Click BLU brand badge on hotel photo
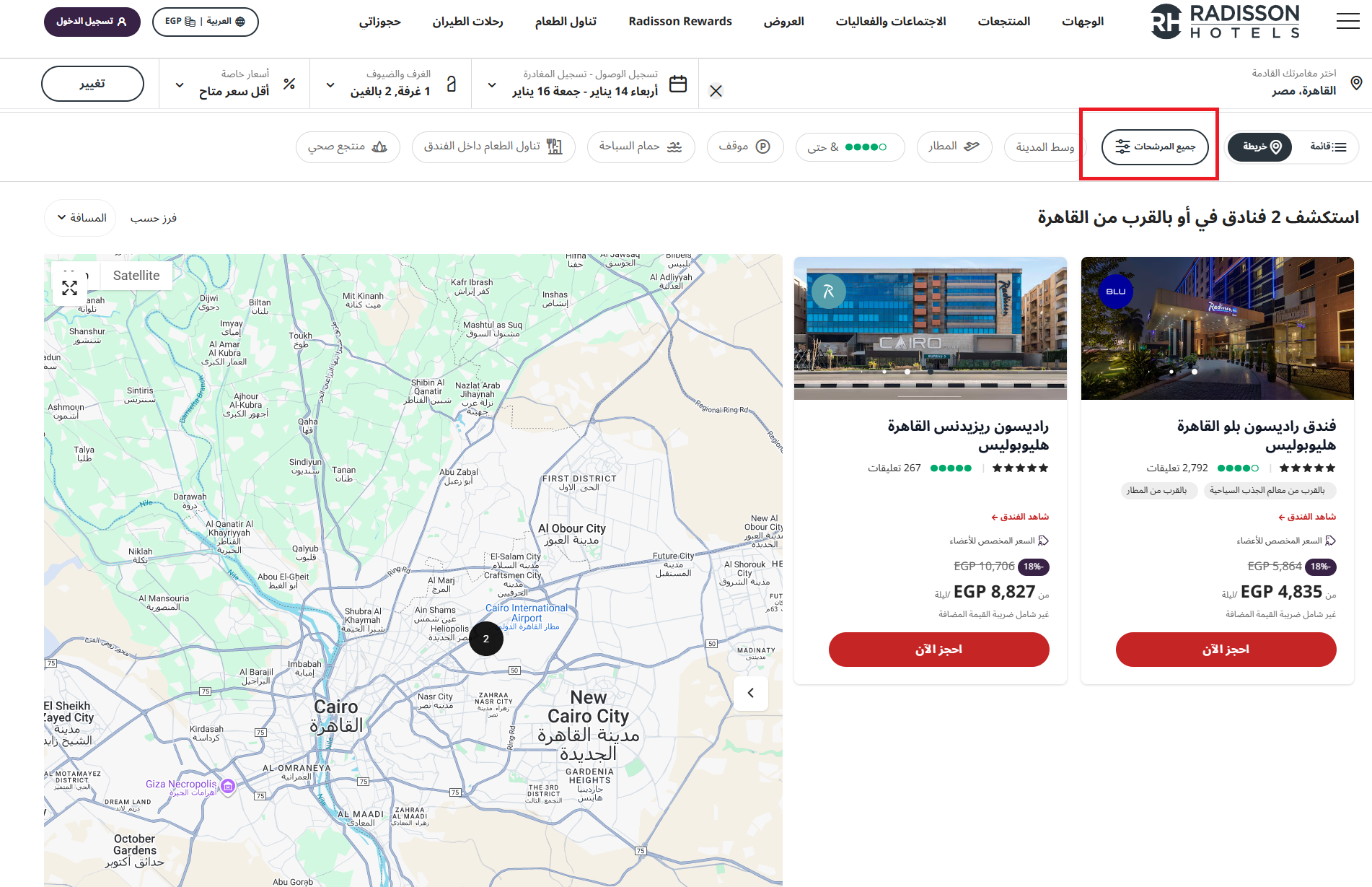 tap(1116, 292)
